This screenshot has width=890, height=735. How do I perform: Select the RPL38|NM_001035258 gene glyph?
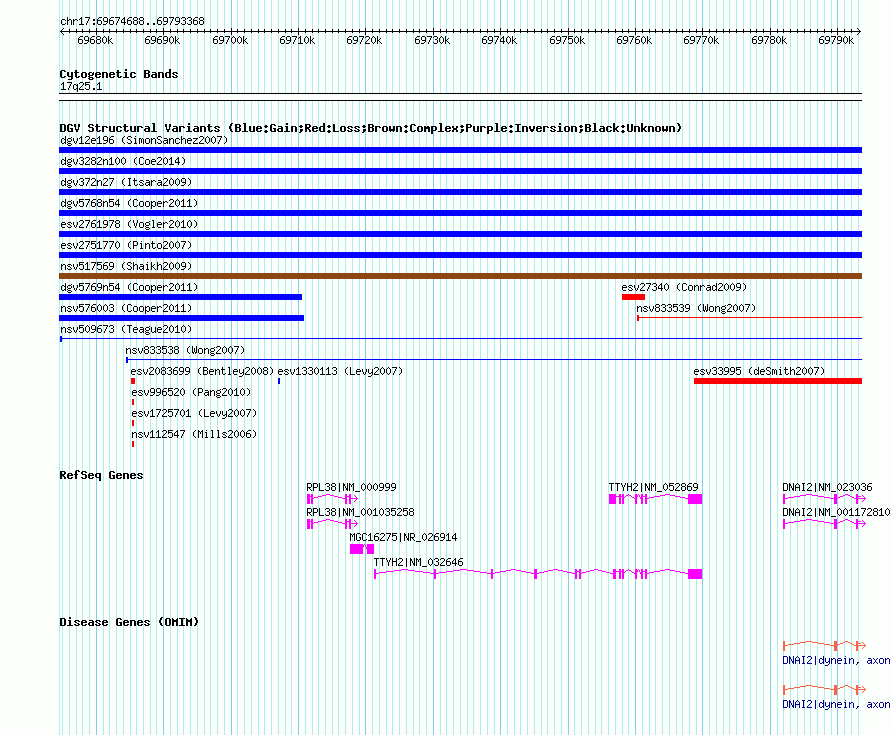pos(332,524)
